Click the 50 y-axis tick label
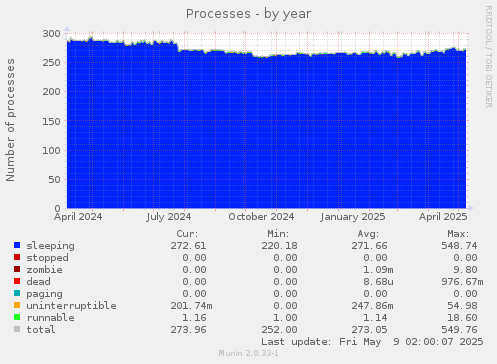The height and width of the screenshot is (364, 497). tap(55, 179)
